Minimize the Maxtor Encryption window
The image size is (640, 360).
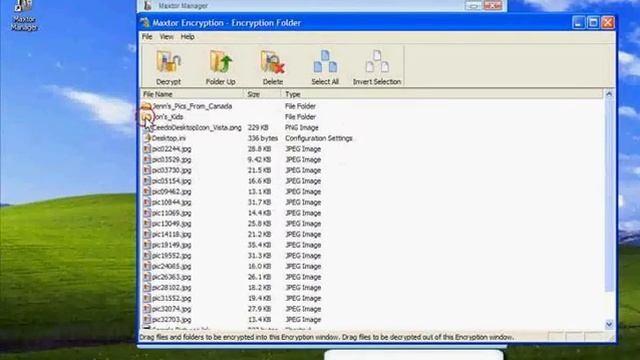pos(578,22)
